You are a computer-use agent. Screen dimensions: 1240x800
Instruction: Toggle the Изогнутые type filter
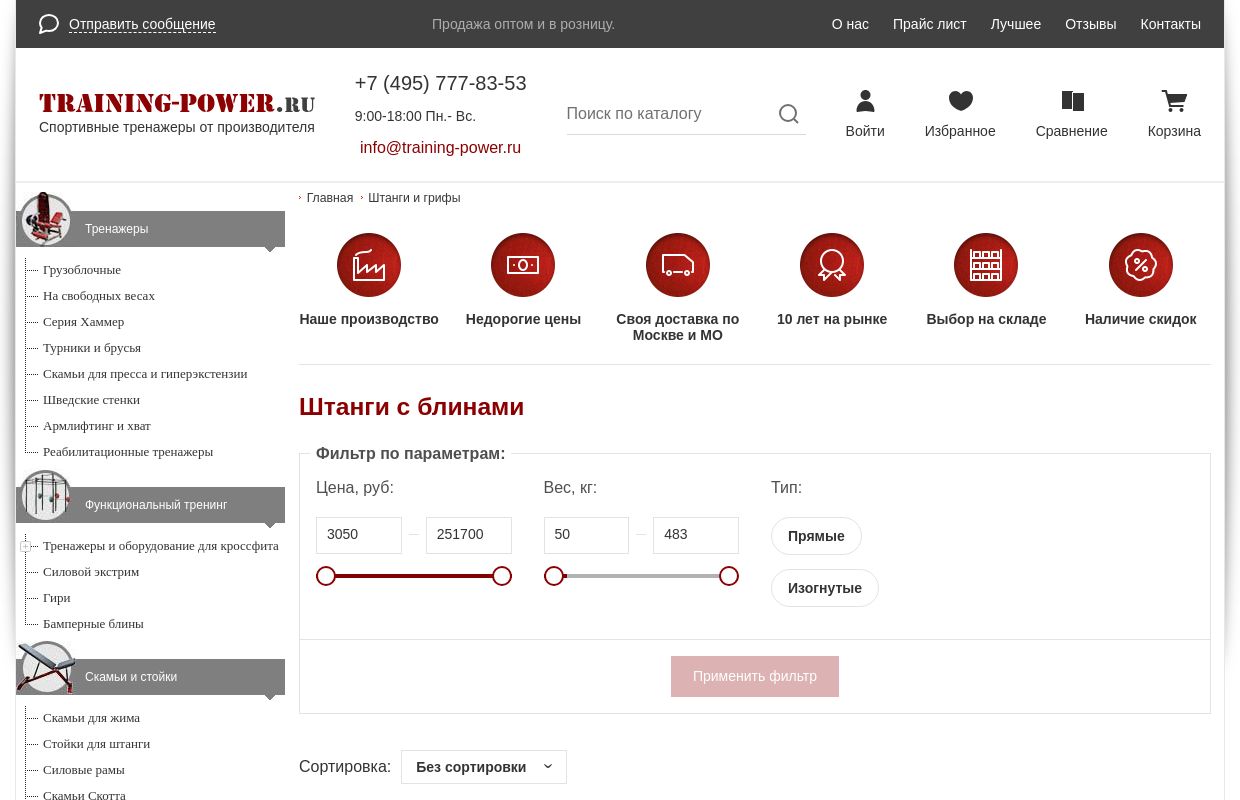coord(824,588)
